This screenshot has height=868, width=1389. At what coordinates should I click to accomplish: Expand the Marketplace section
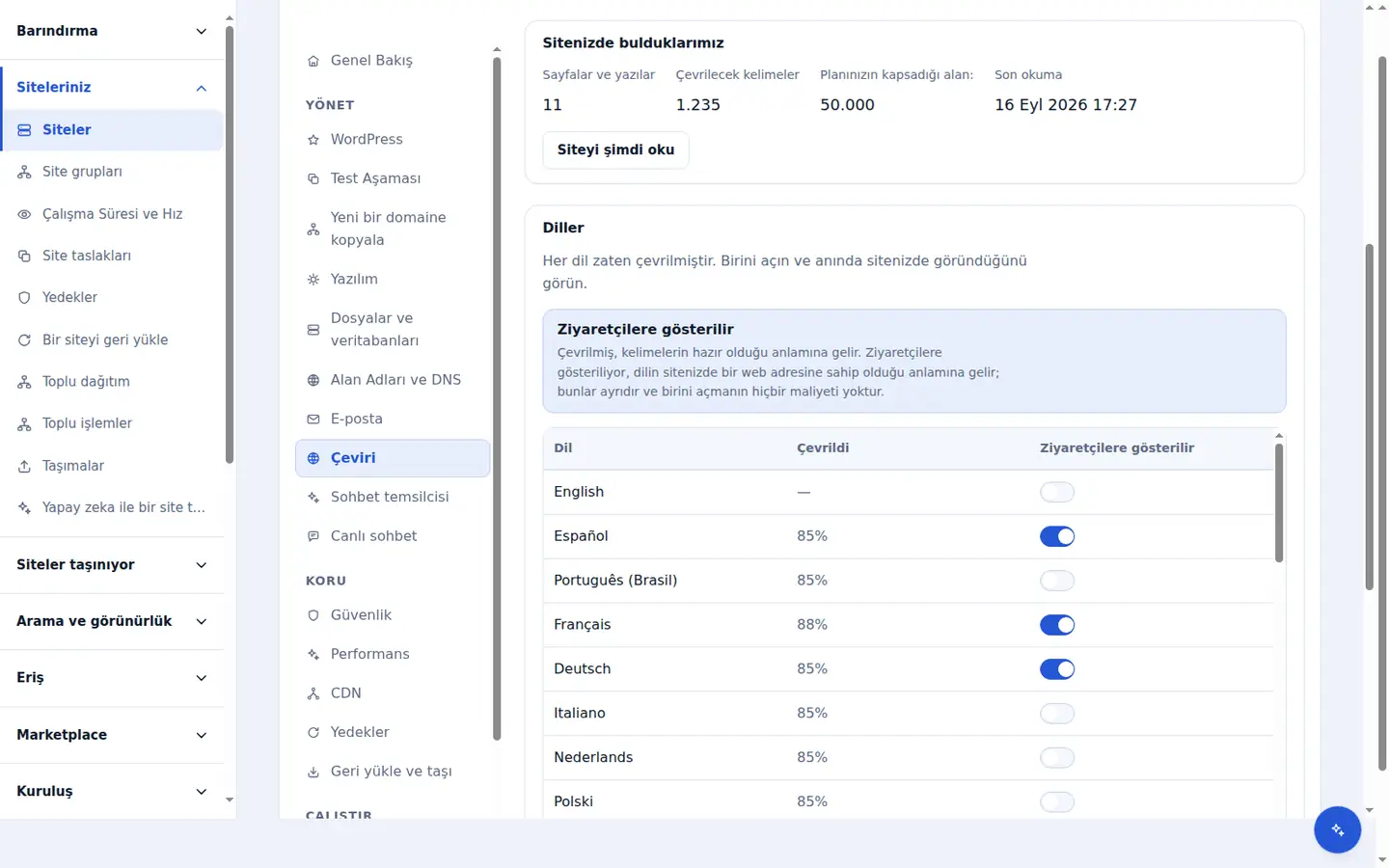(112, 735)
